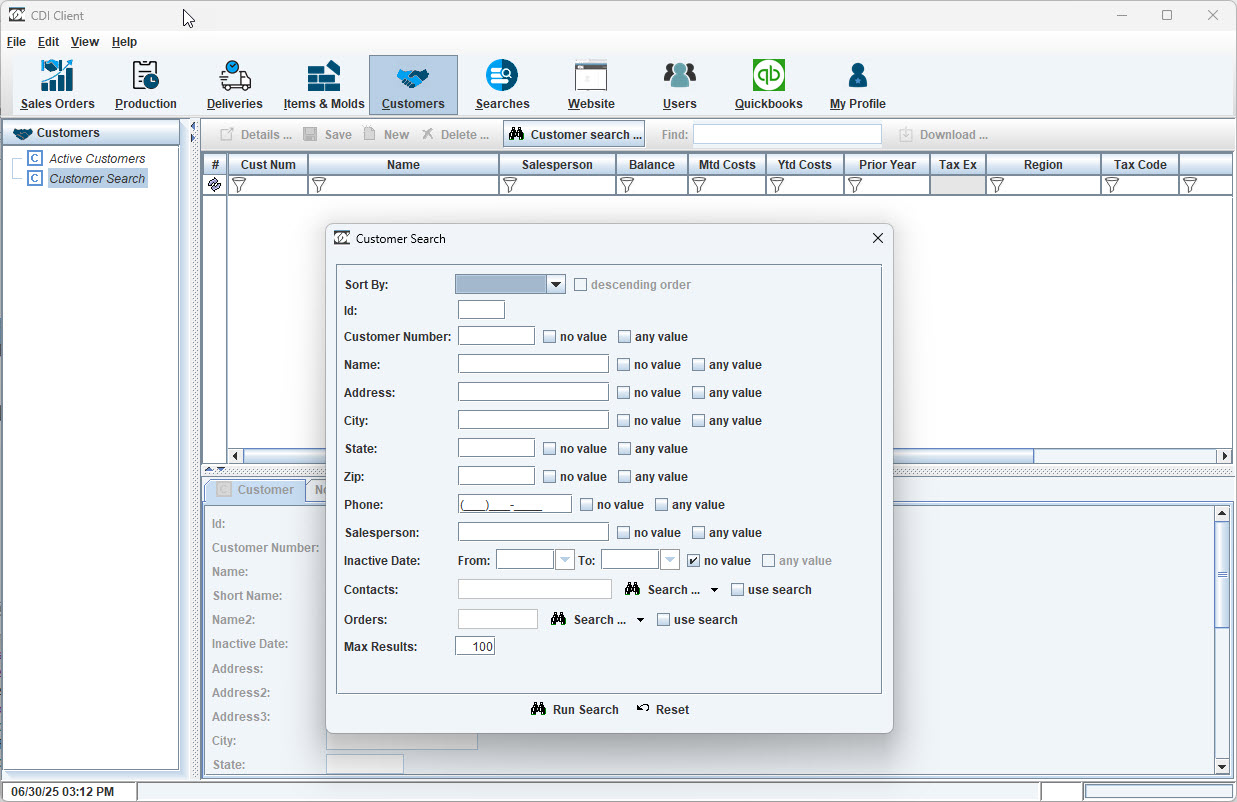Viewport: 1237px width, 802px height.
Task: Check the descending order checkbox
Action: tap(581, 285)
